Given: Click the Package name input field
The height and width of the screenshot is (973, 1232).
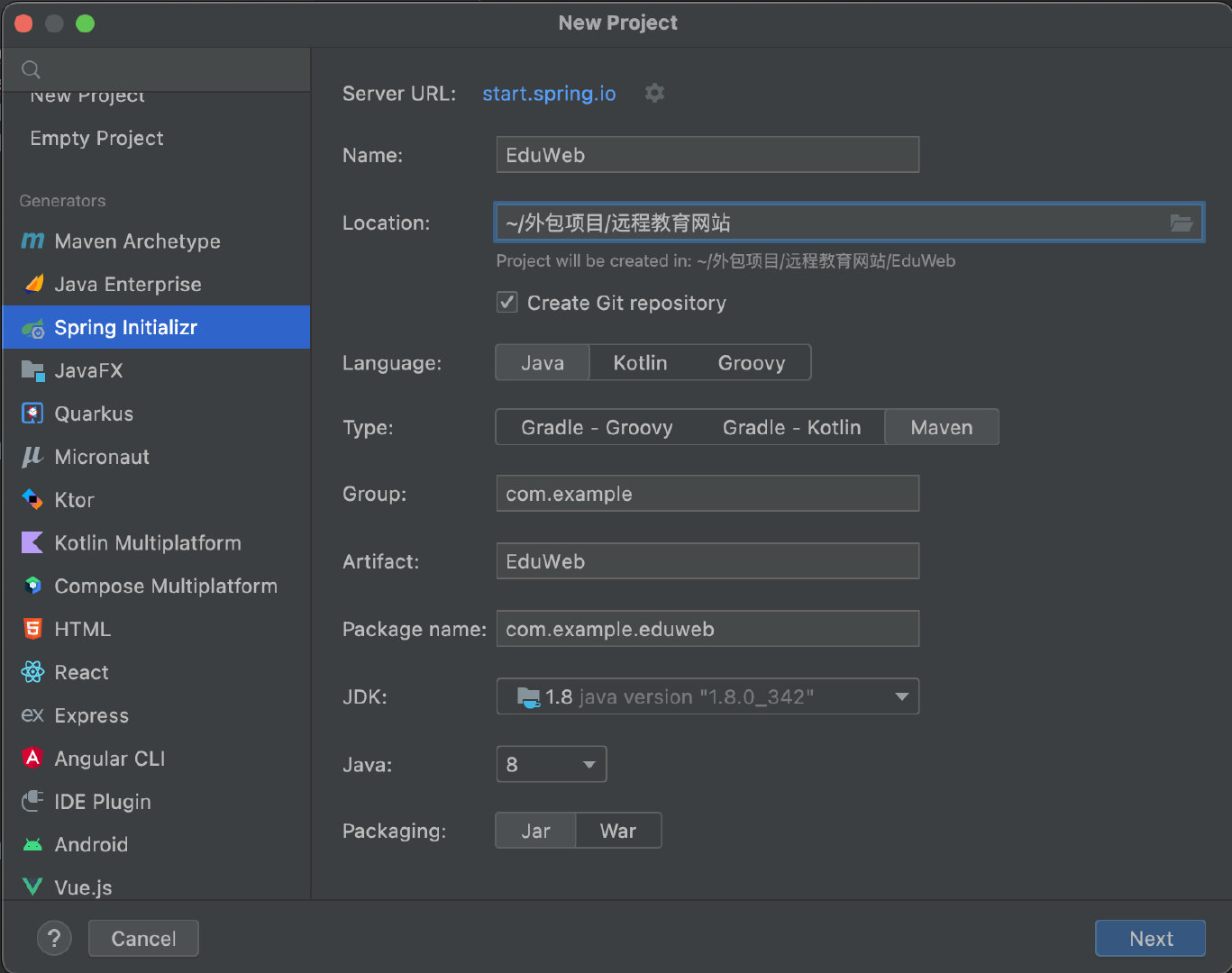Looking at the screenshot, I should tap(707, 629).
